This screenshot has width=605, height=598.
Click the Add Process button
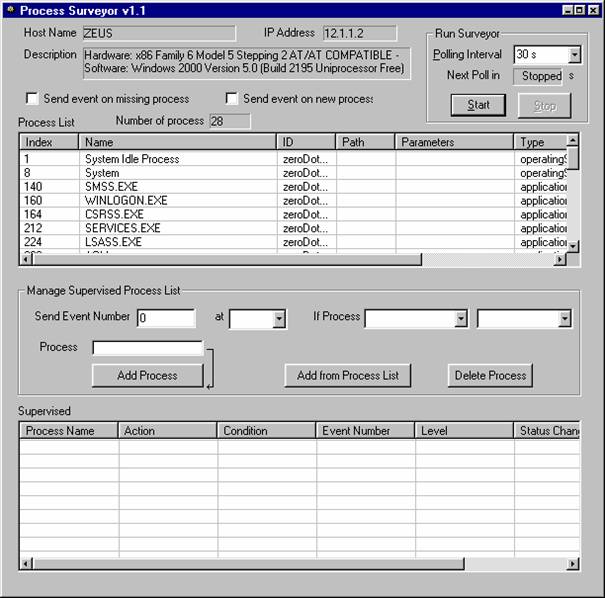point(147,375)
